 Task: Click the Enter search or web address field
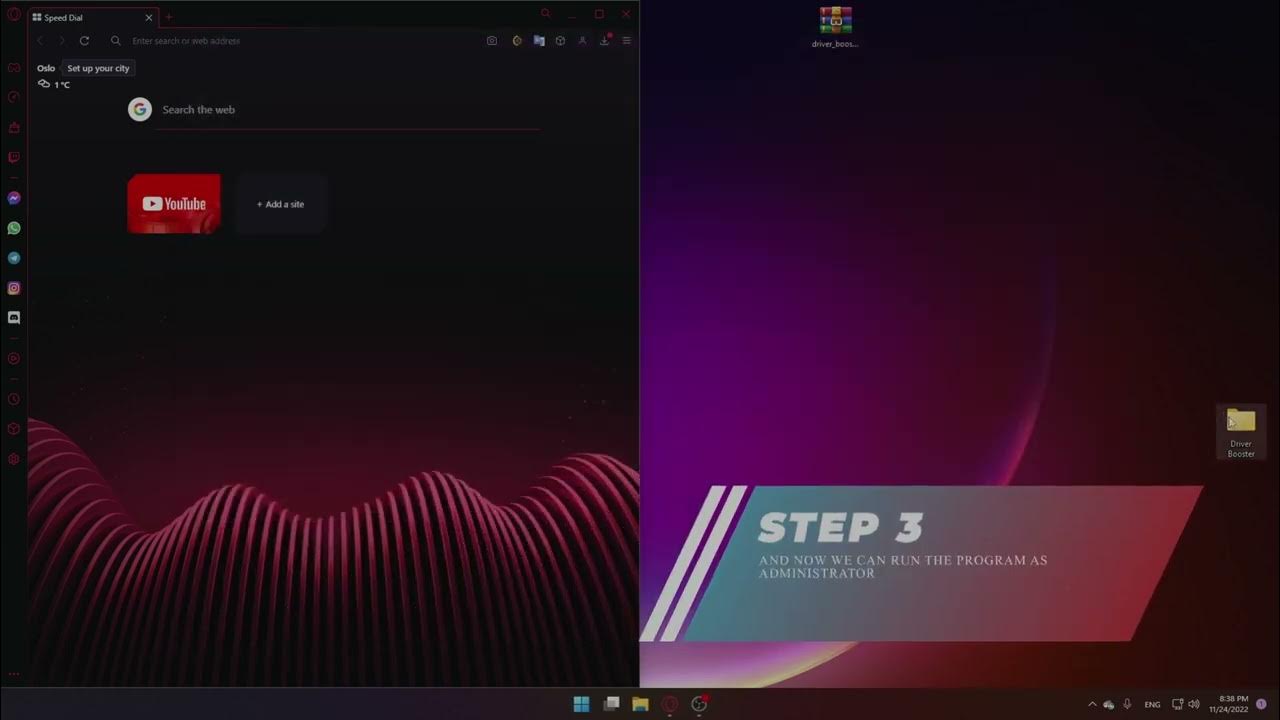pos(300,41)
